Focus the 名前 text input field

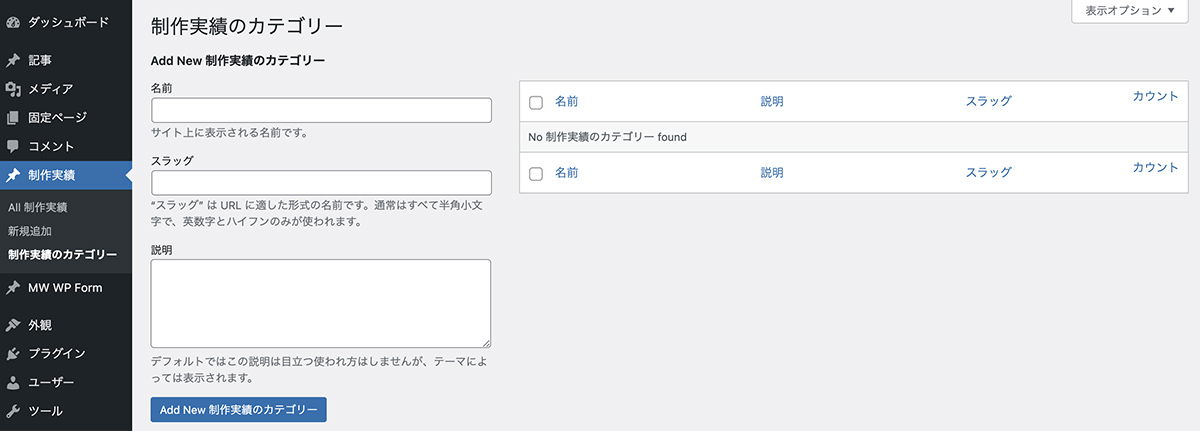[x=321, y=110]
